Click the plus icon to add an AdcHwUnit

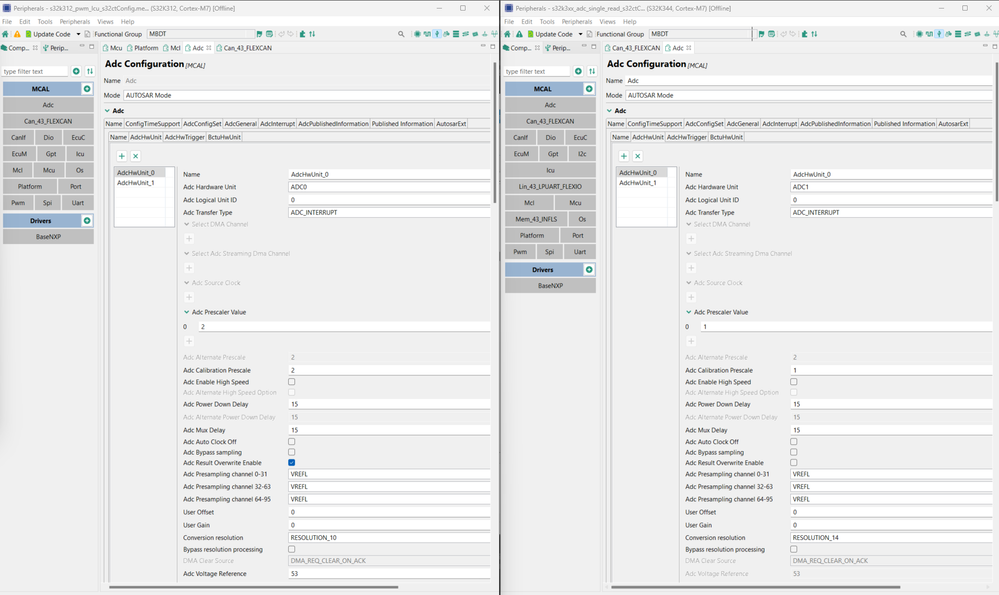pyautogui.click(x=121, y=156)
